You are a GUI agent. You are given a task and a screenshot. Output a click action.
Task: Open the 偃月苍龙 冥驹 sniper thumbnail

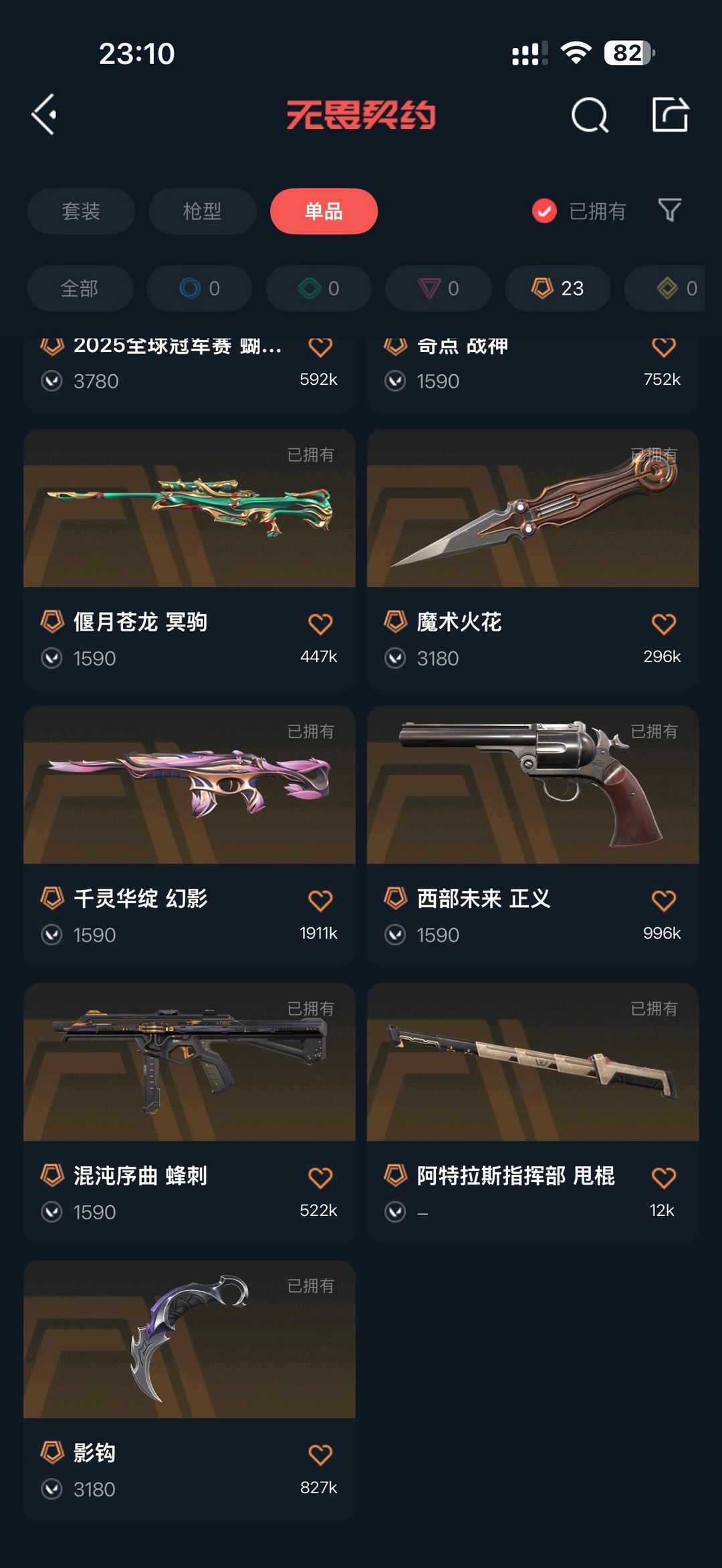189,508
